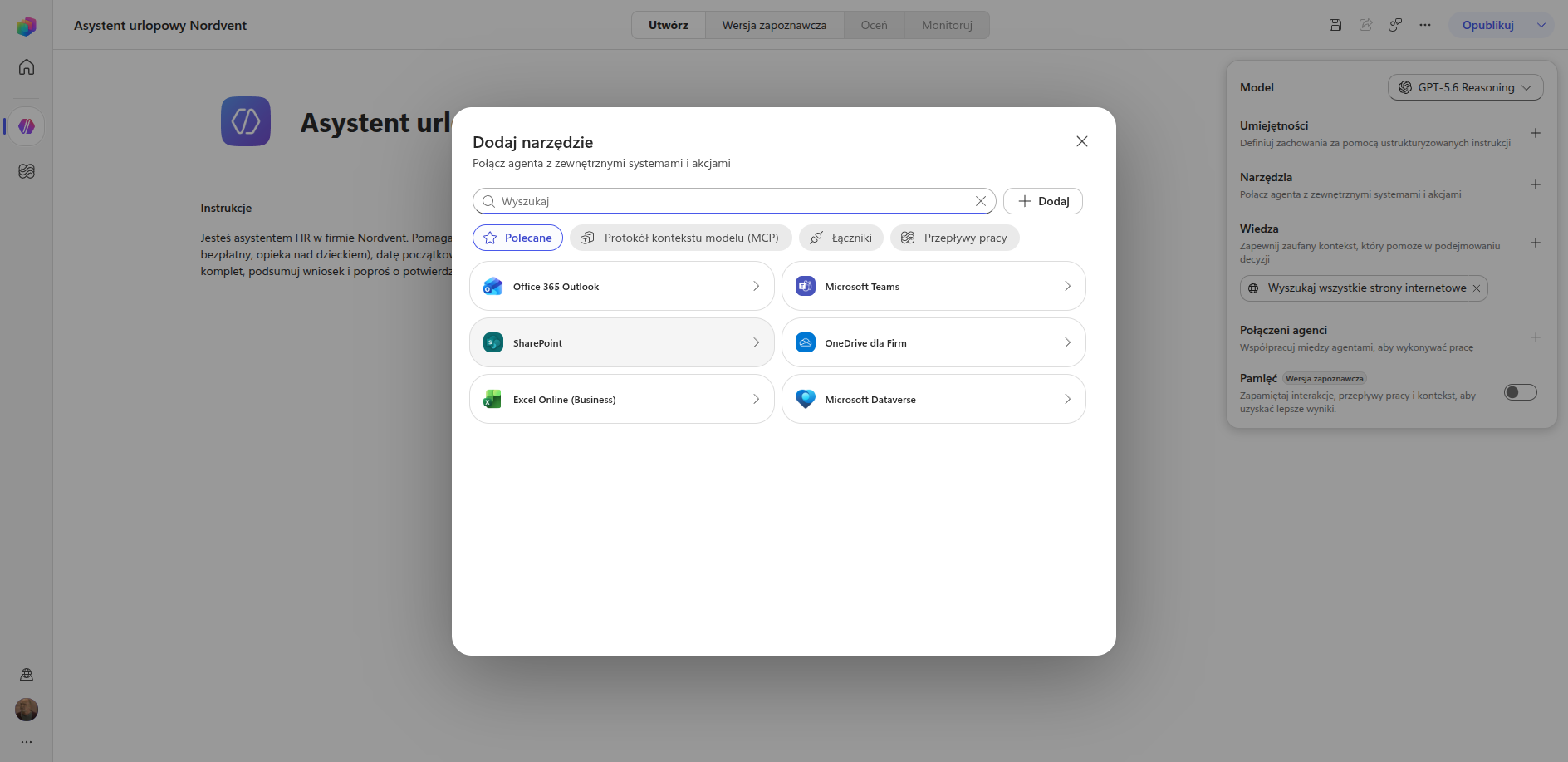Click the Office 365 Outlook label
This screenshot has width=1568, height=762.
pos(556,287)
